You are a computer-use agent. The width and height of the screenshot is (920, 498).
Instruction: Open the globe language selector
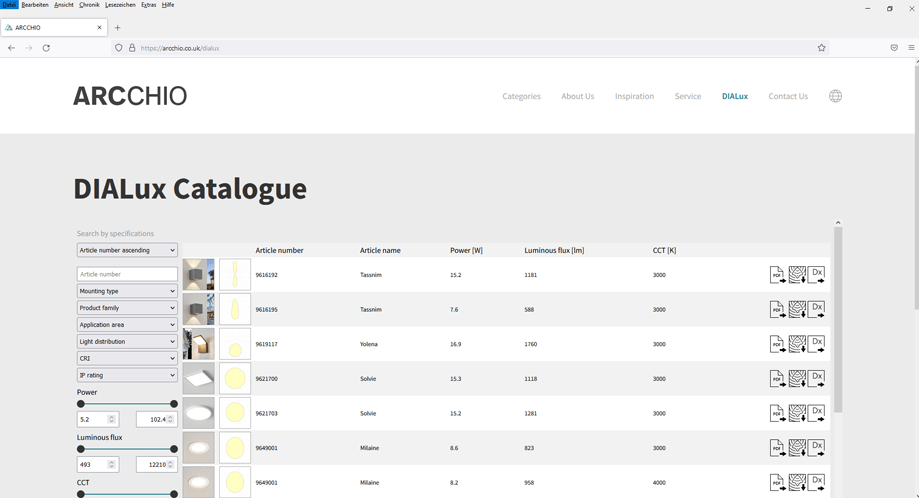pos(835,96)
